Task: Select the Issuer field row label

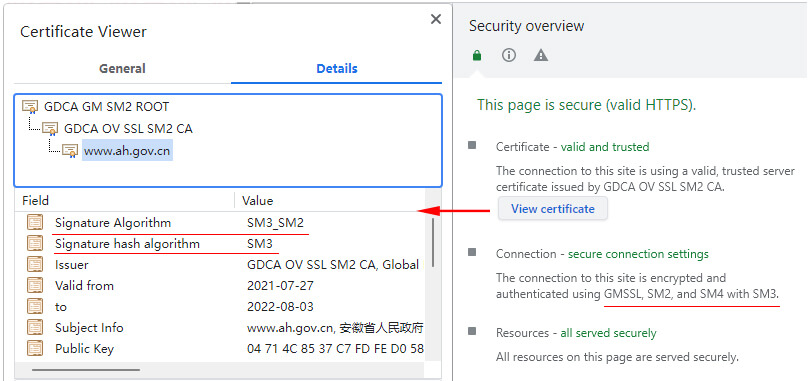Action: coord(71,265)
